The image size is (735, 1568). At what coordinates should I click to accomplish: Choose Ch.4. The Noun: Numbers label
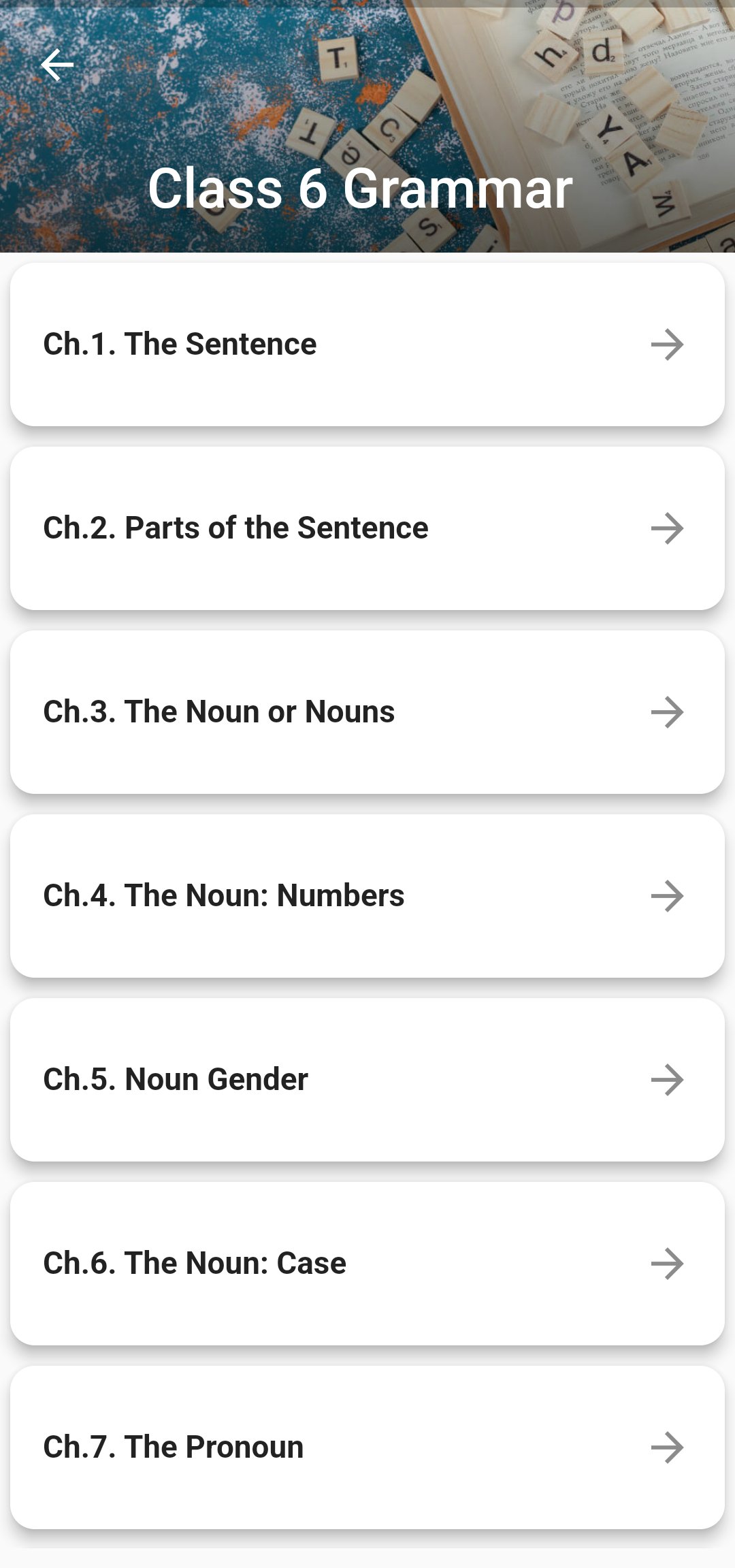[223, 896]
